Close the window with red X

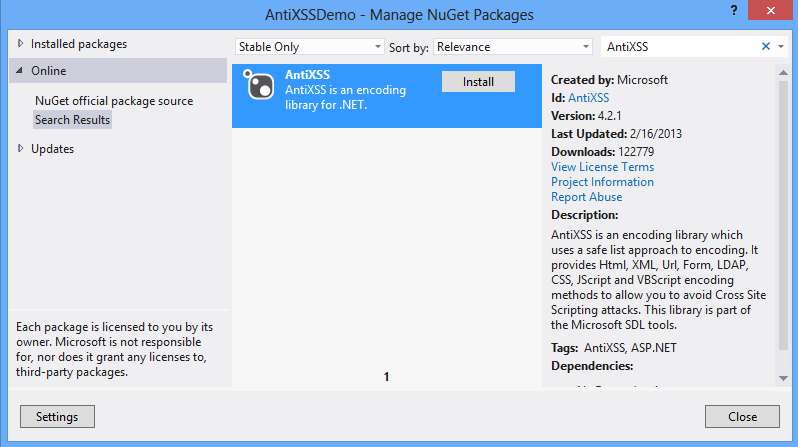[x=771, y=10]
